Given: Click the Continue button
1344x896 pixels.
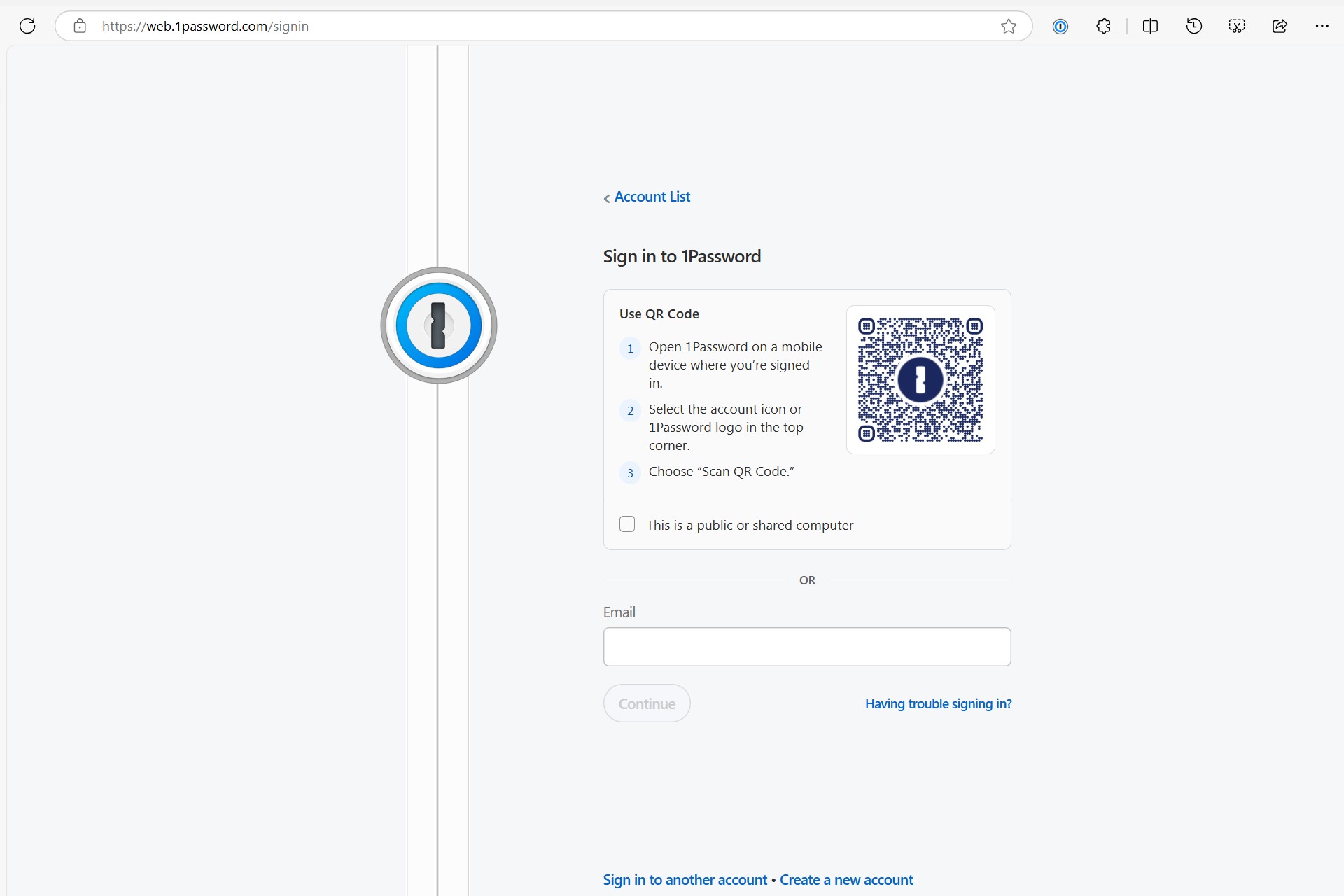Looking at the screenshot, I should [x=647, y=703].
